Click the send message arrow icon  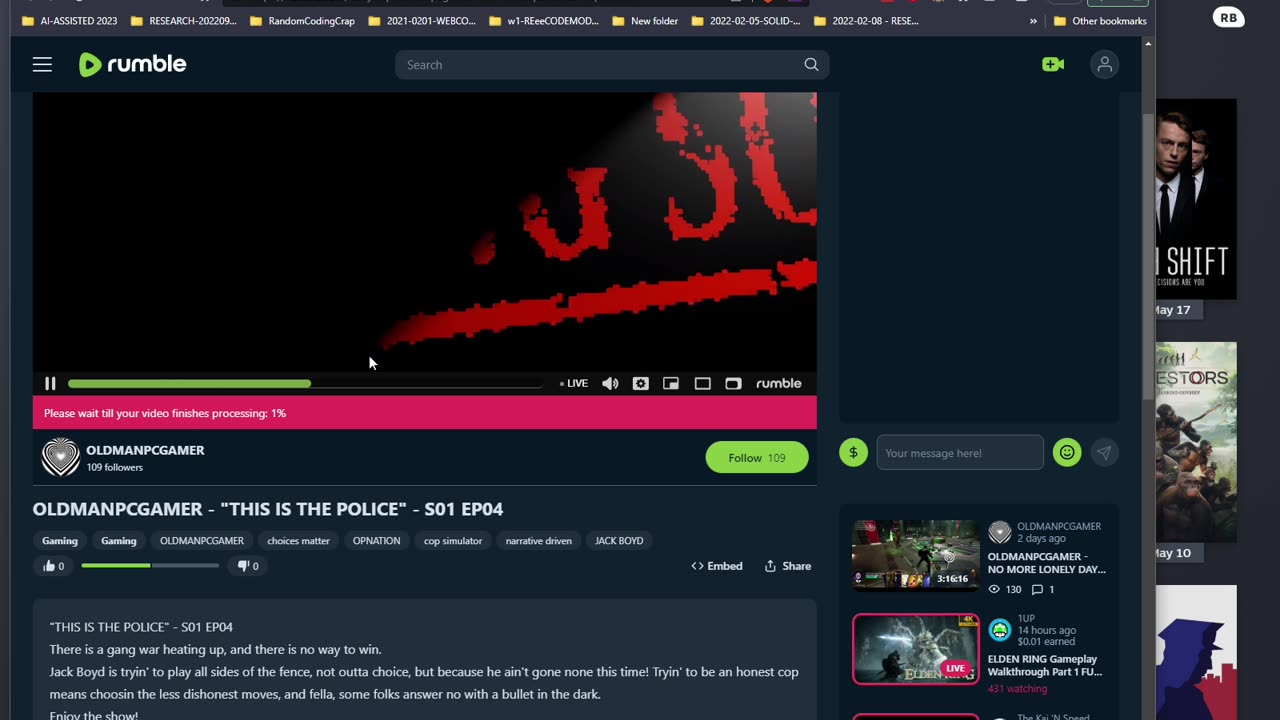[x=1104, y=453]
